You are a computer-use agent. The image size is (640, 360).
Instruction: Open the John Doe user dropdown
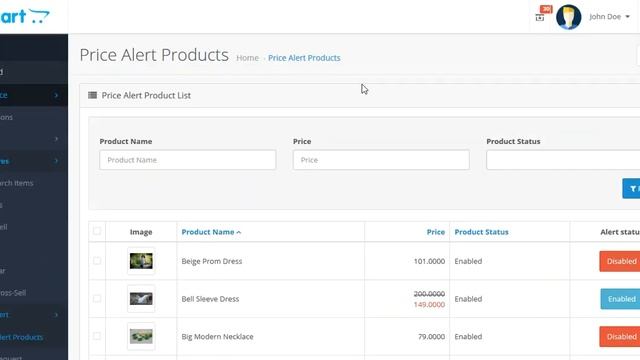coord(609,17)
